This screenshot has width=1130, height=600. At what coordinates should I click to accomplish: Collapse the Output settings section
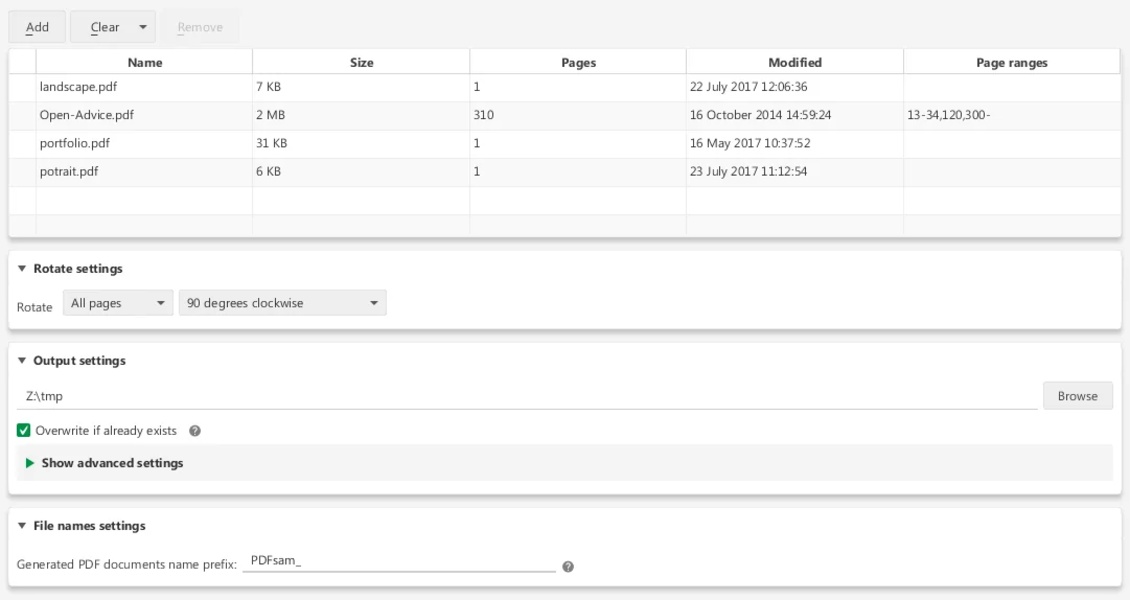tap(23, 361)
